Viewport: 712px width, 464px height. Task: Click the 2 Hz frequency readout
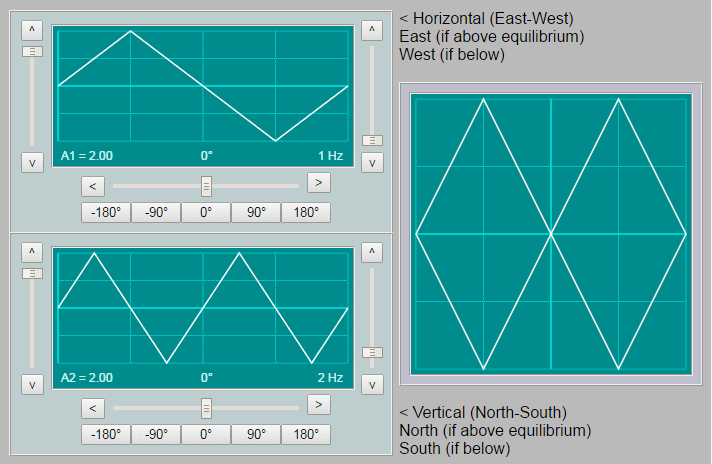(x=330, y=378)
